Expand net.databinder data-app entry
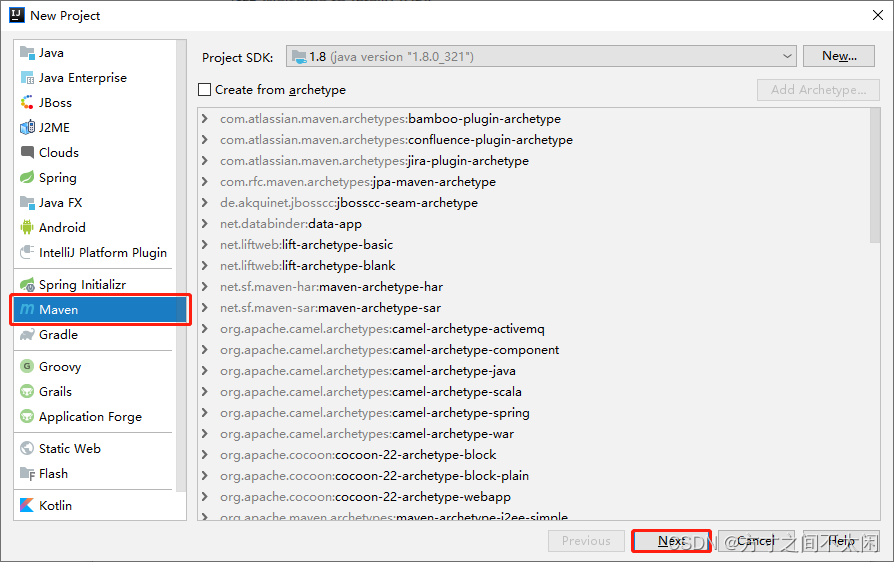Viewport: 894px width, 562px height. coord(205,224)
